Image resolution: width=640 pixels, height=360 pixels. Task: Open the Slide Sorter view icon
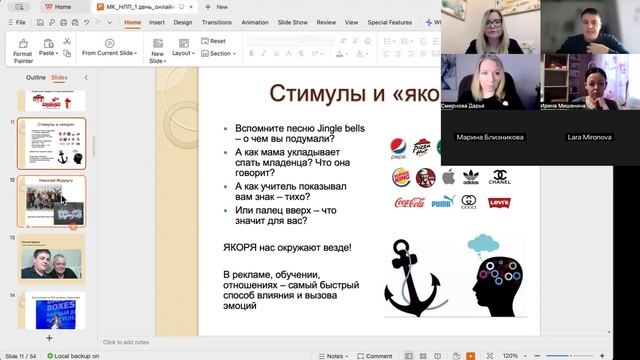[423, 356]
